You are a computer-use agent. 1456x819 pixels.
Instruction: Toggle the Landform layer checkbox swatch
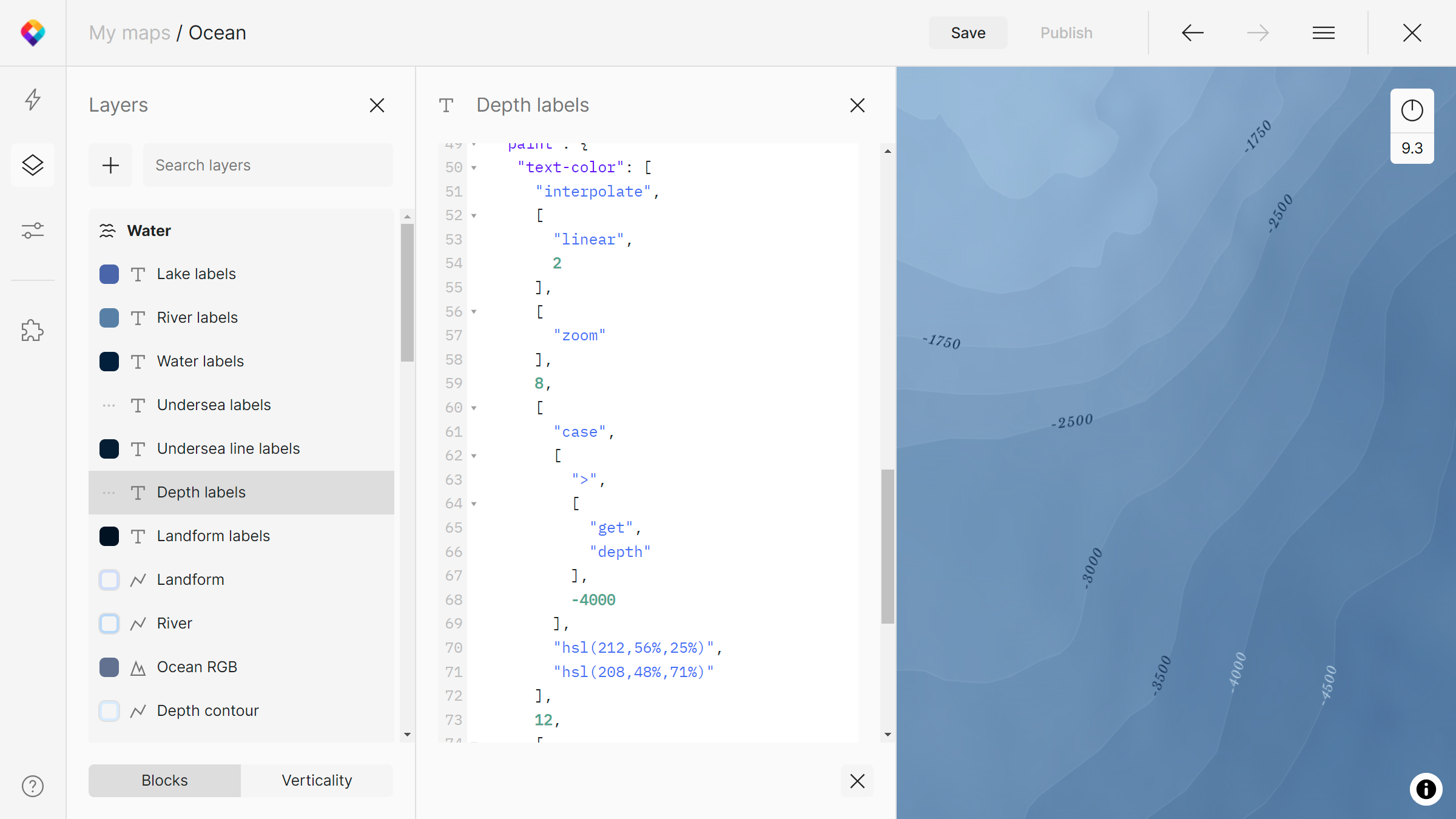pos(109,580)
